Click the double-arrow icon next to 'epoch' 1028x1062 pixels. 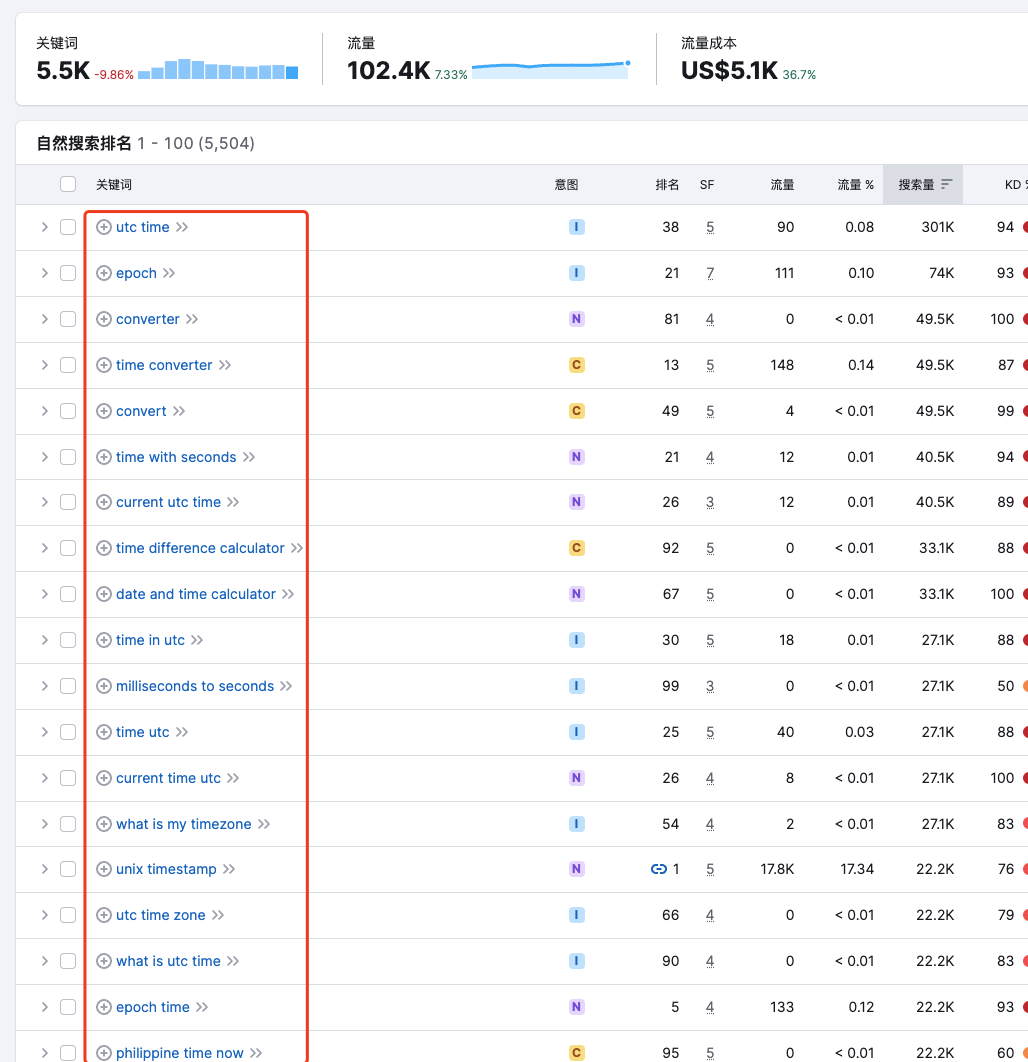(x=169, y=273)
